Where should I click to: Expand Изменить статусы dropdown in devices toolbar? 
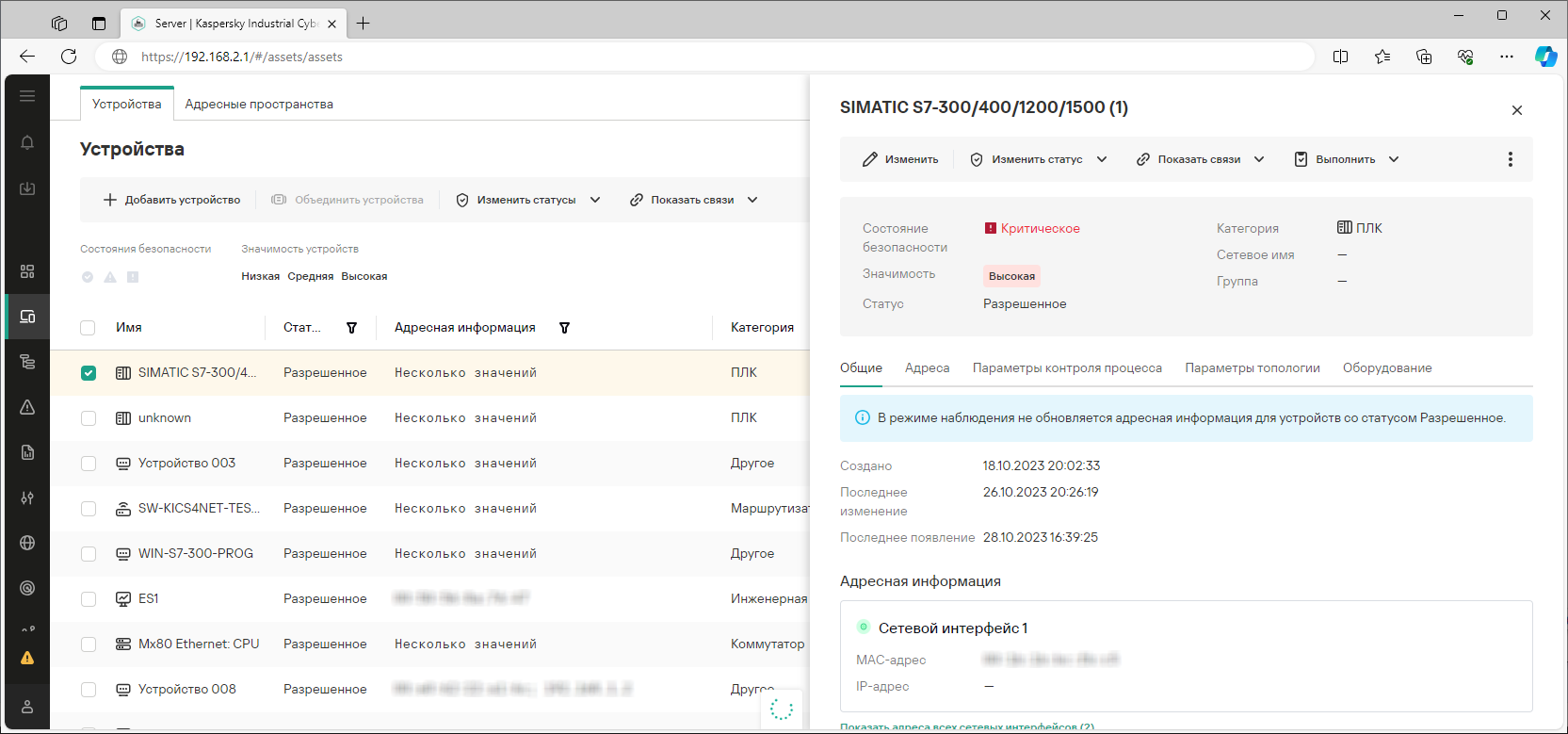(595, 200)
